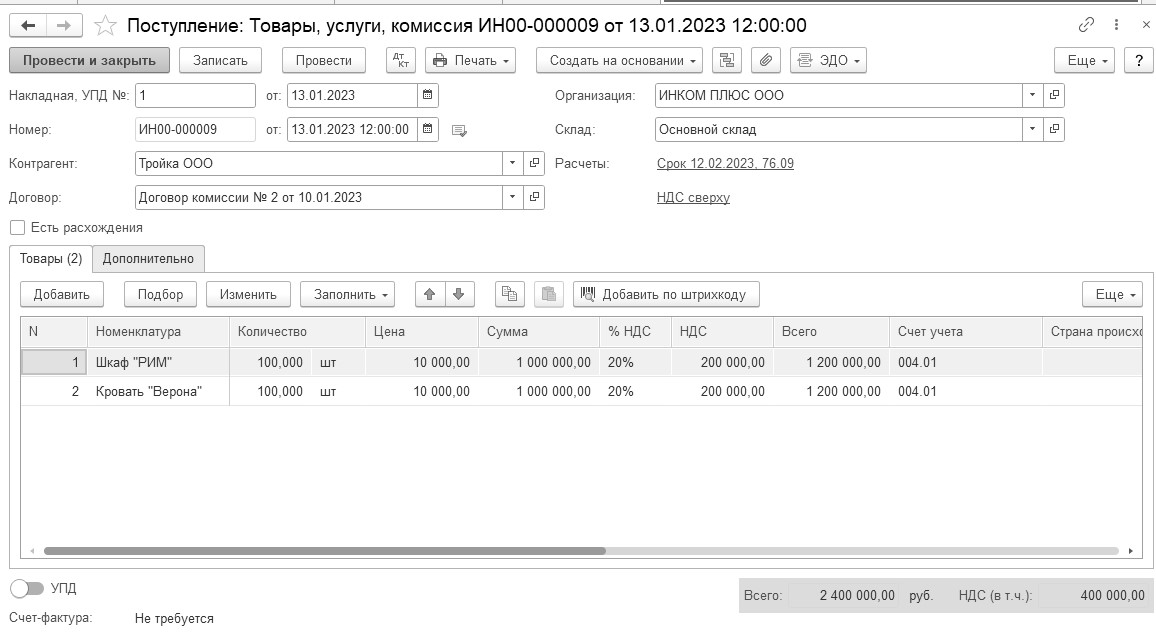Go back with the left arrow button

[x=28, y=26]
